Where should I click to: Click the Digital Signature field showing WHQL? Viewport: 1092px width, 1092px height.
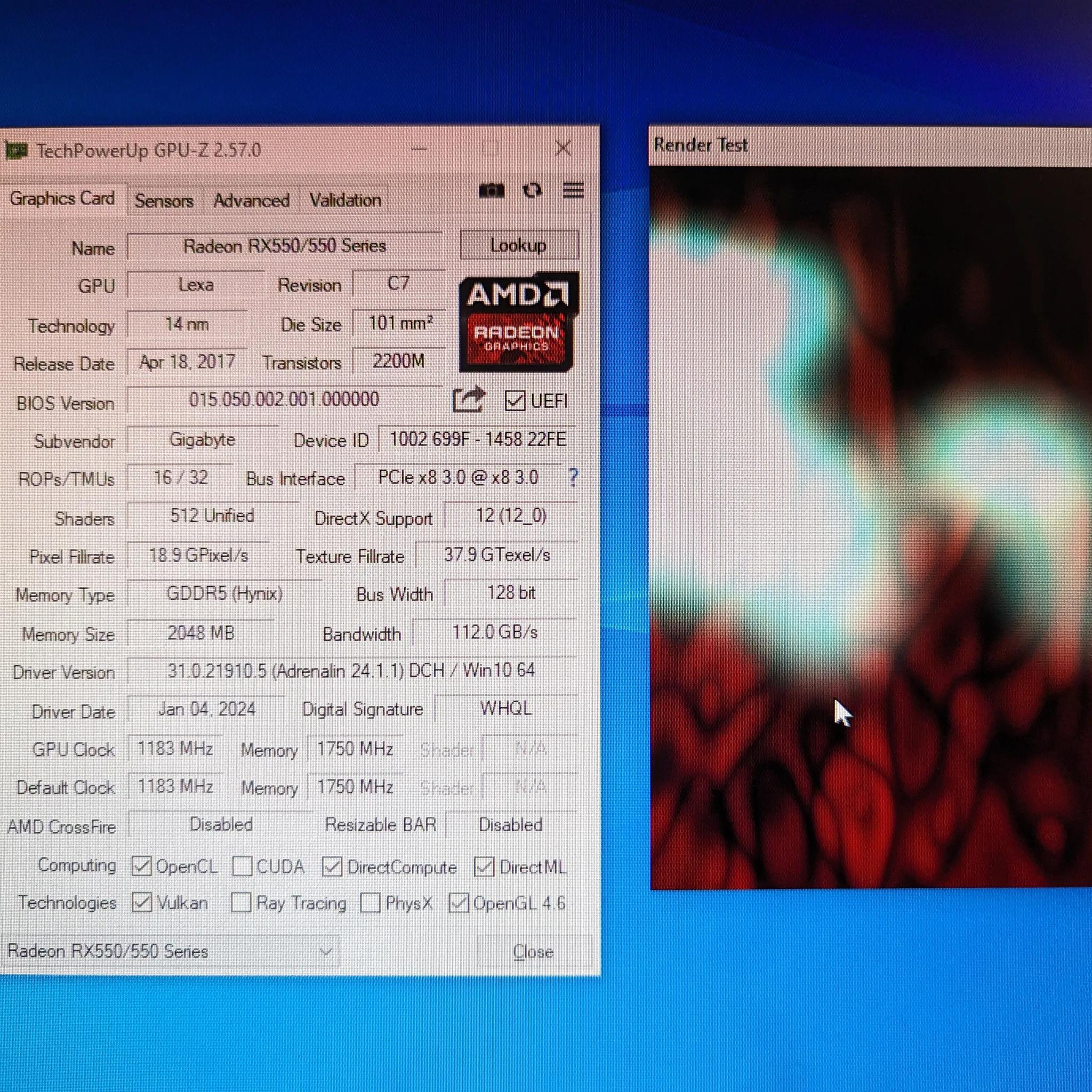pos(506,708)
